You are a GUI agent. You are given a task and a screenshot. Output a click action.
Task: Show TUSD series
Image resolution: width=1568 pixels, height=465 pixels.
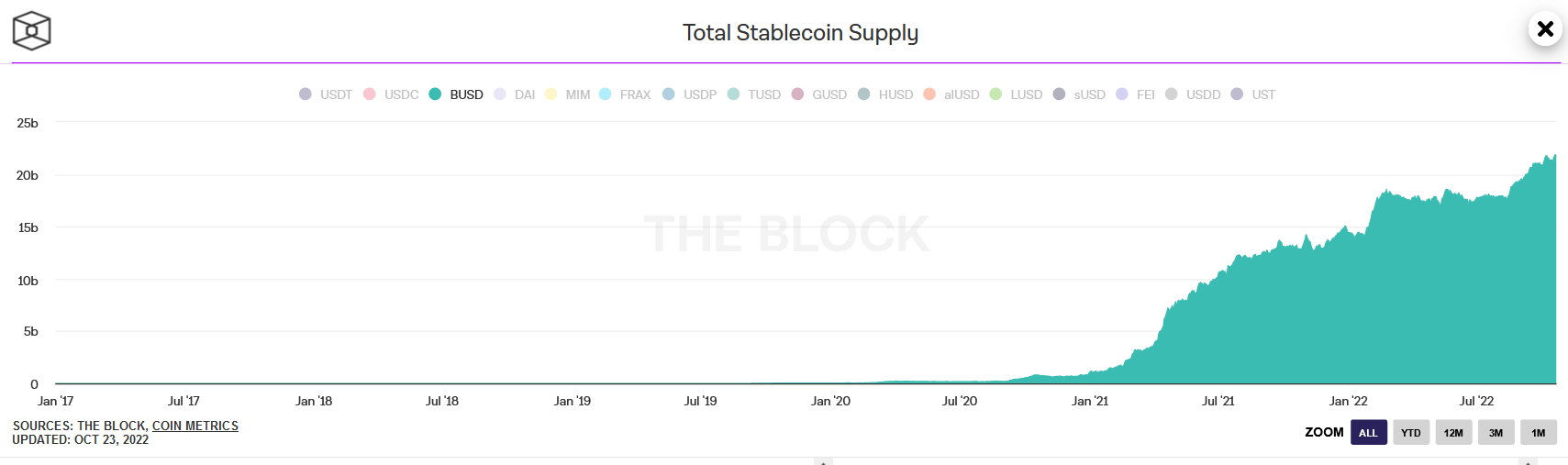pos(754,94)
